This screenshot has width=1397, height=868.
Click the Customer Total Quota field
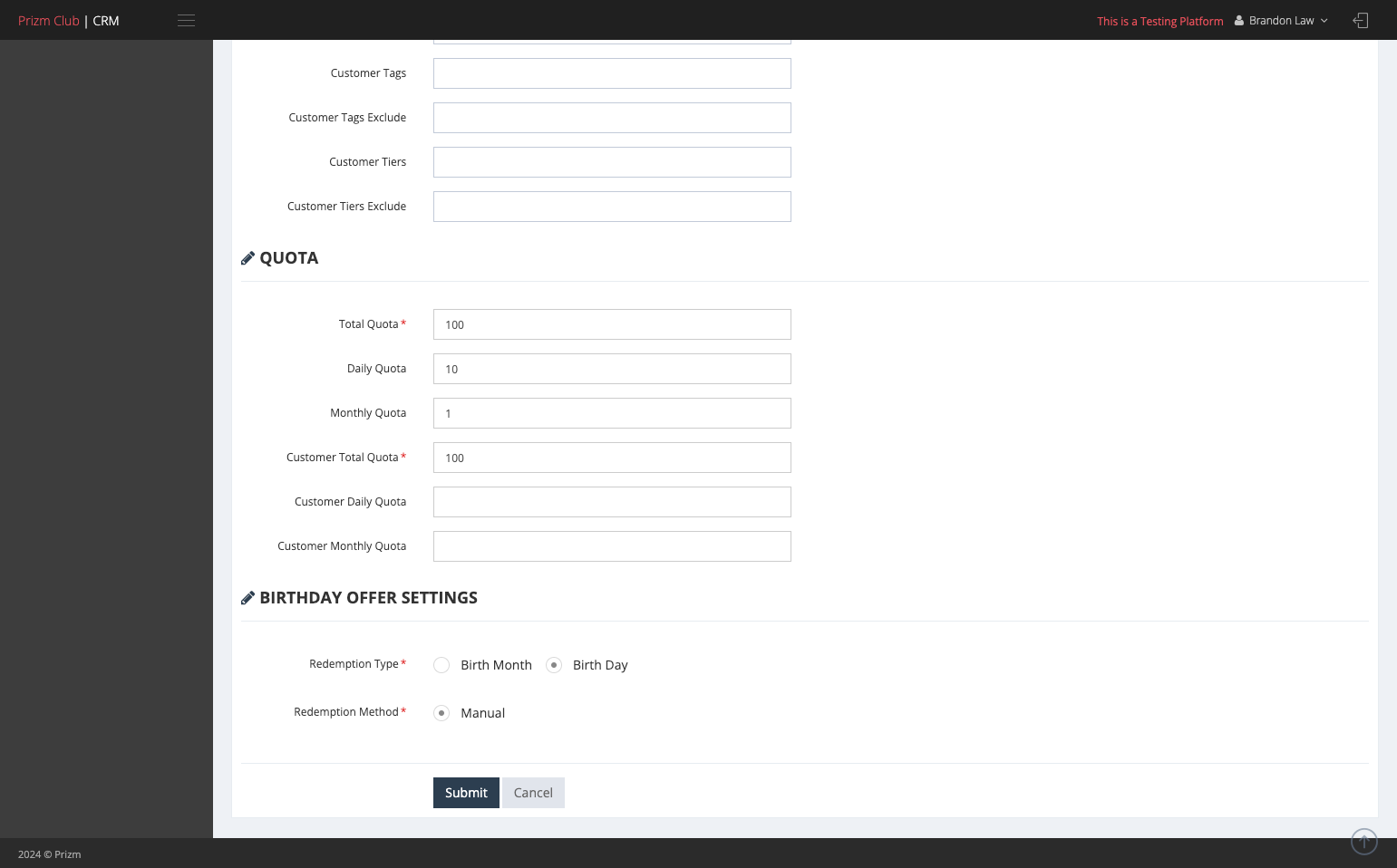point(612,458)
